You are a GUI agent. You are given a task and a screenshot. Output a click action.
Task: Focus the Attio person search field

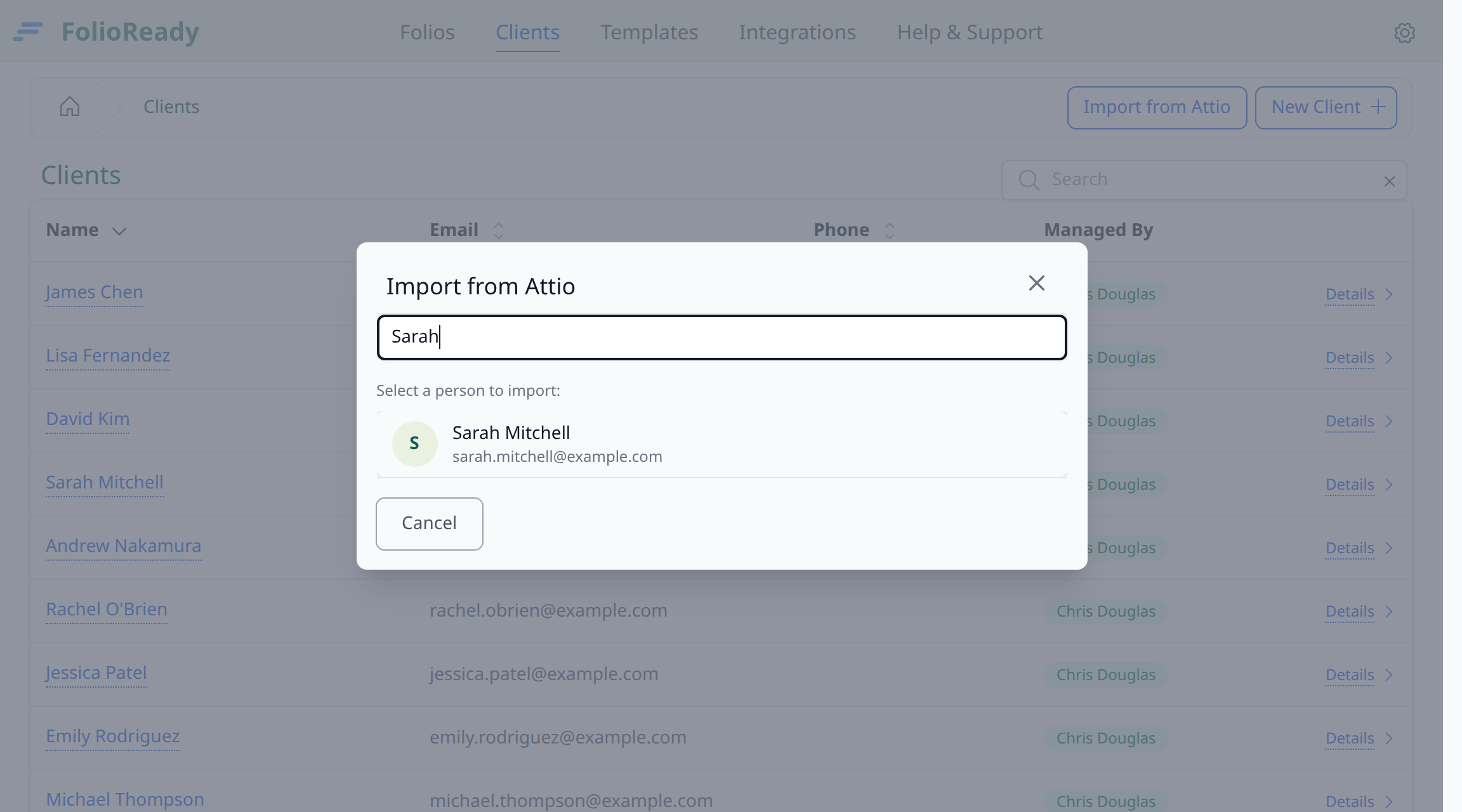tap(721, 337)
